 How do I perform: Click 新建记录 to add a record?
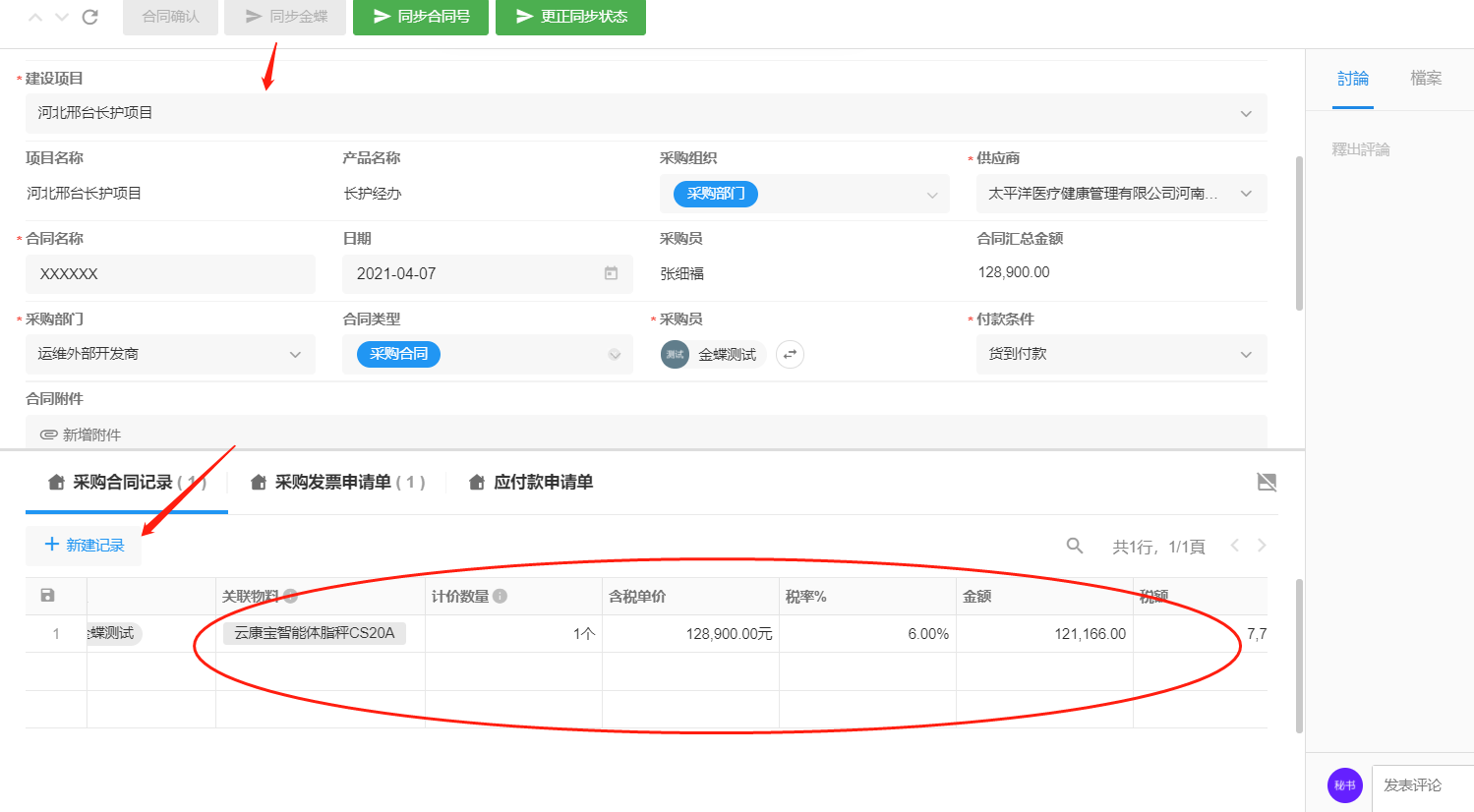(85, 546)
